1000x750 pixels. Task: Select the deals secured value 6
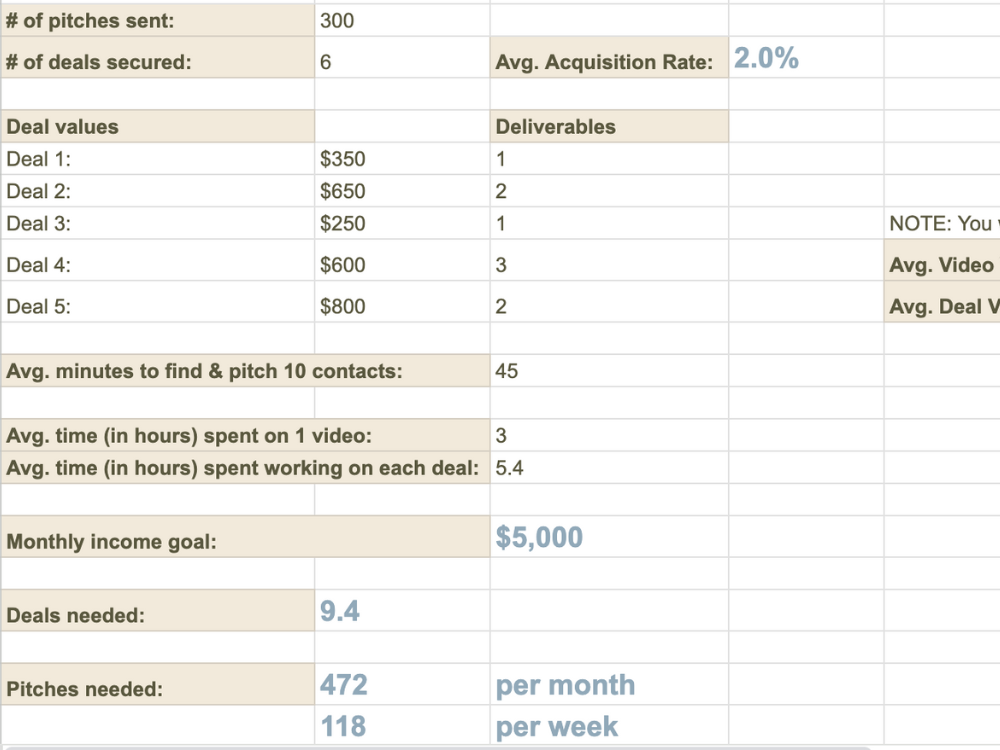(402, 62)
